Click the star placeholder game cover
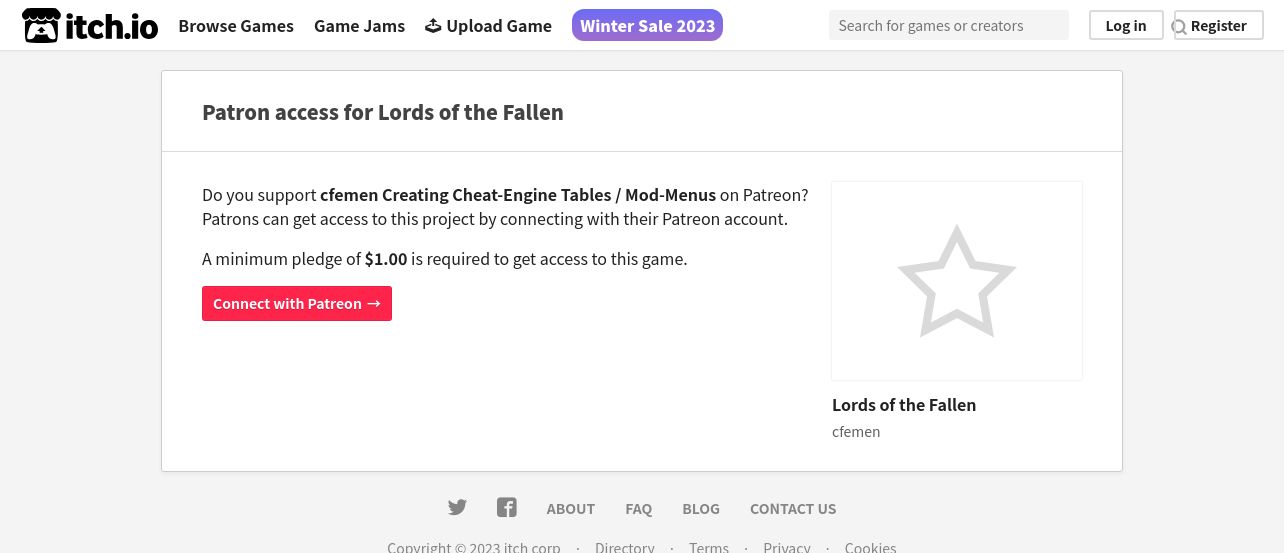Viewport: 1284px width, 553px height. [957, 281]
